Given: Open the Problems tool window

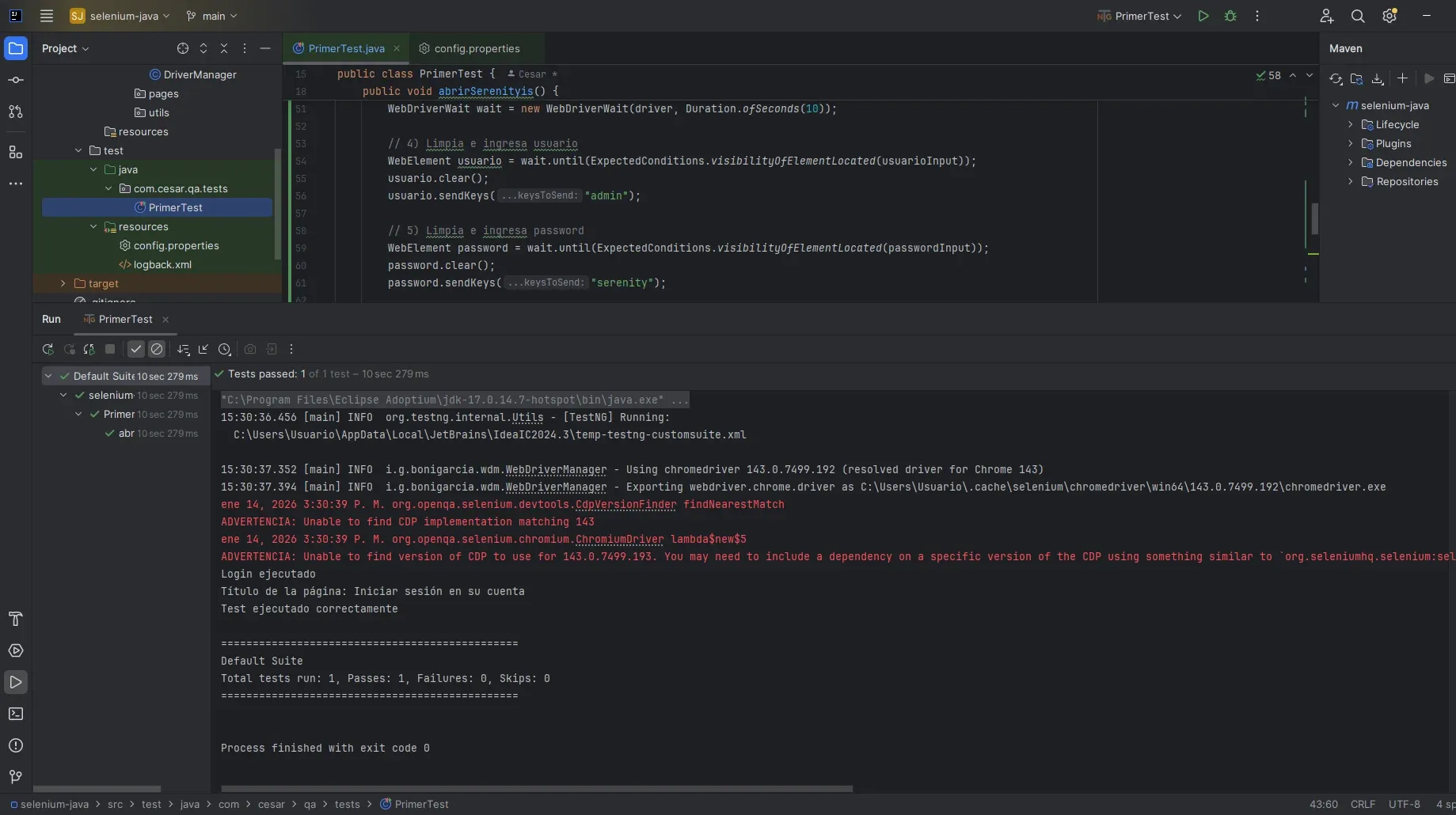Looking at the screenshot, I should 16,745.
